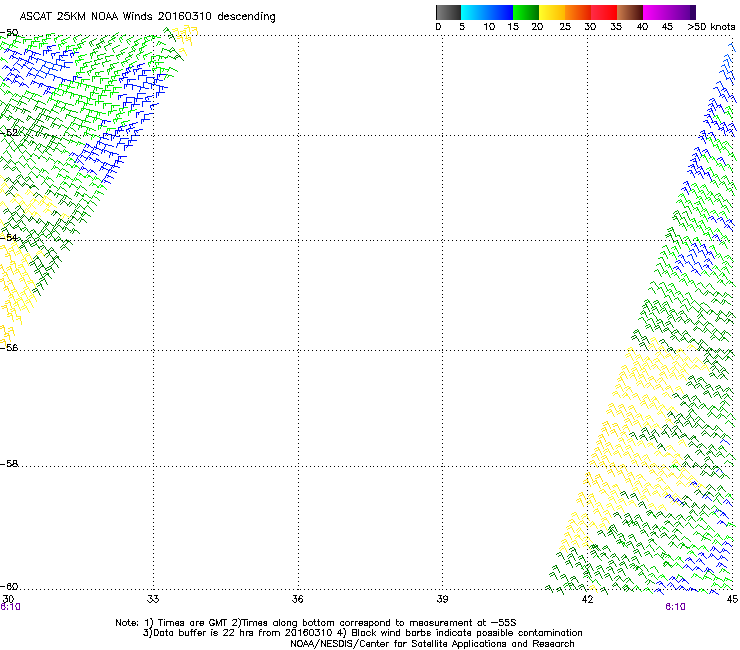Image resolution: width=740 pixels, height=650 pixels.
Task: Click the yellow 20-25 knots legend color
Action: click(x=552, y=12)
